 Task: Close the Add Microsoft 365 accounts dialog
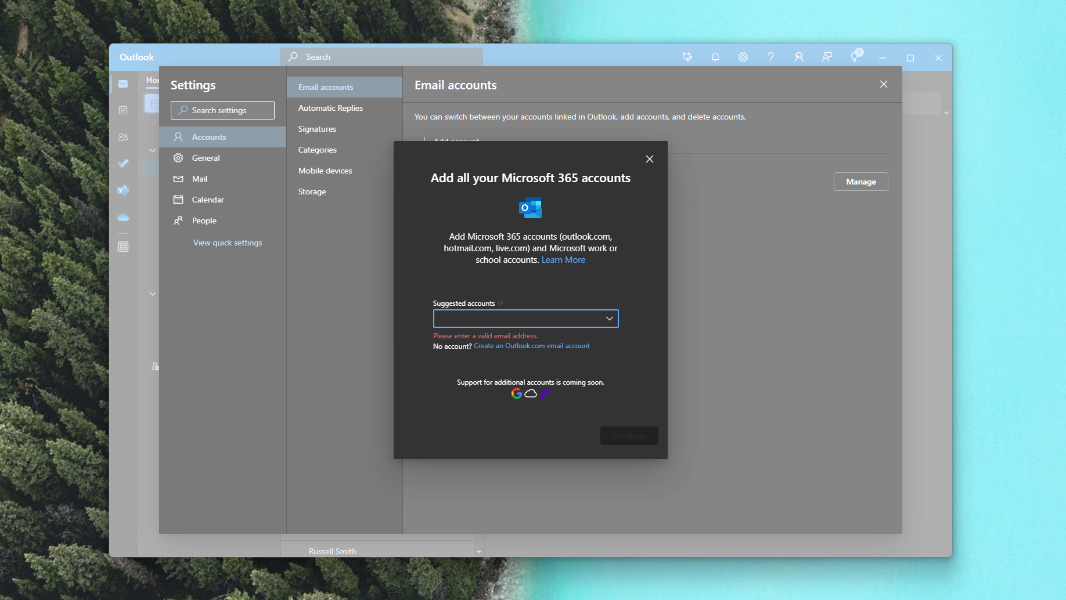(x=649, y=159)
